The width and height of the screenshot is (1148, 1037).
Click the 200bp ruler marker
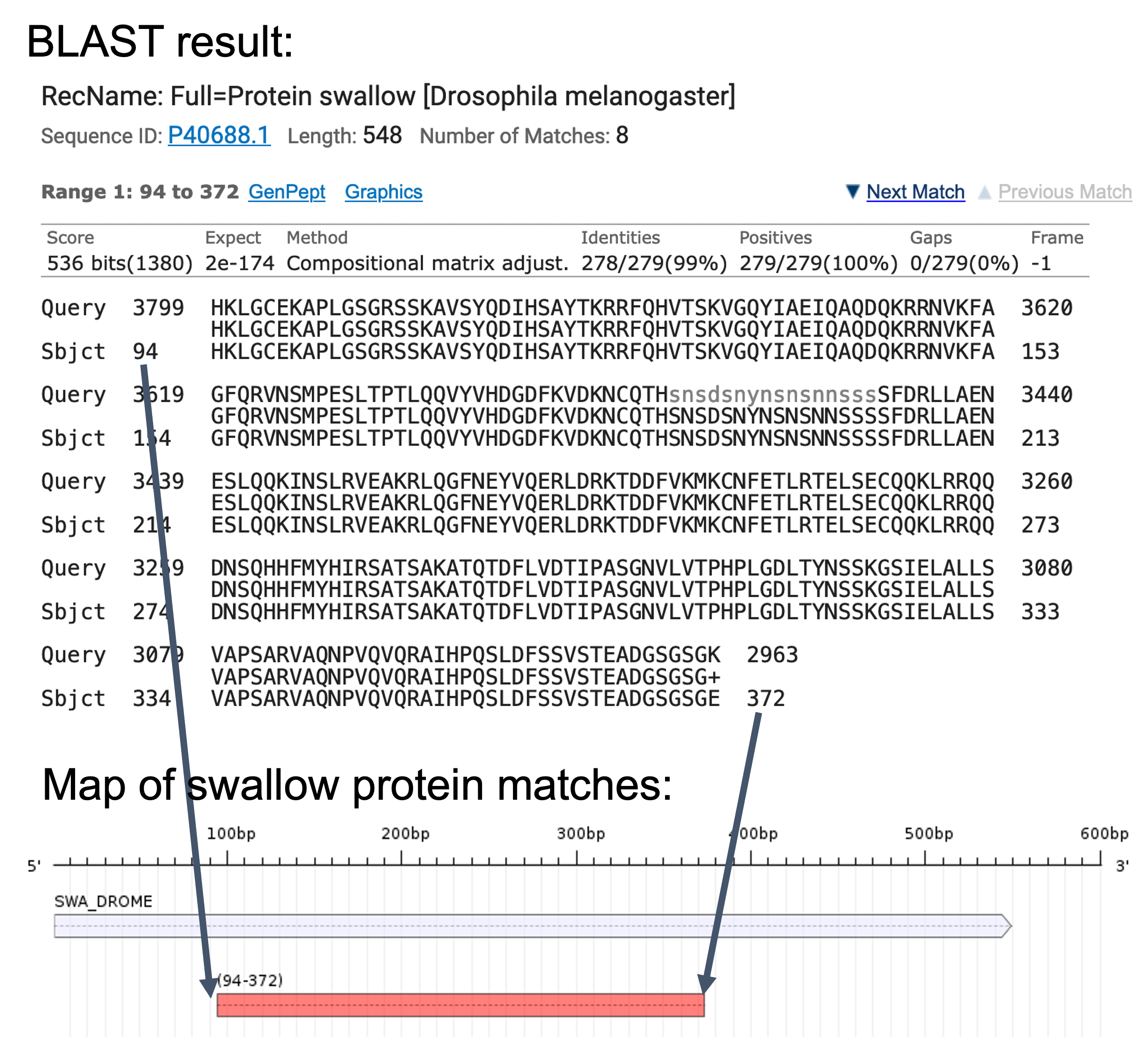(x=405, y=833)
